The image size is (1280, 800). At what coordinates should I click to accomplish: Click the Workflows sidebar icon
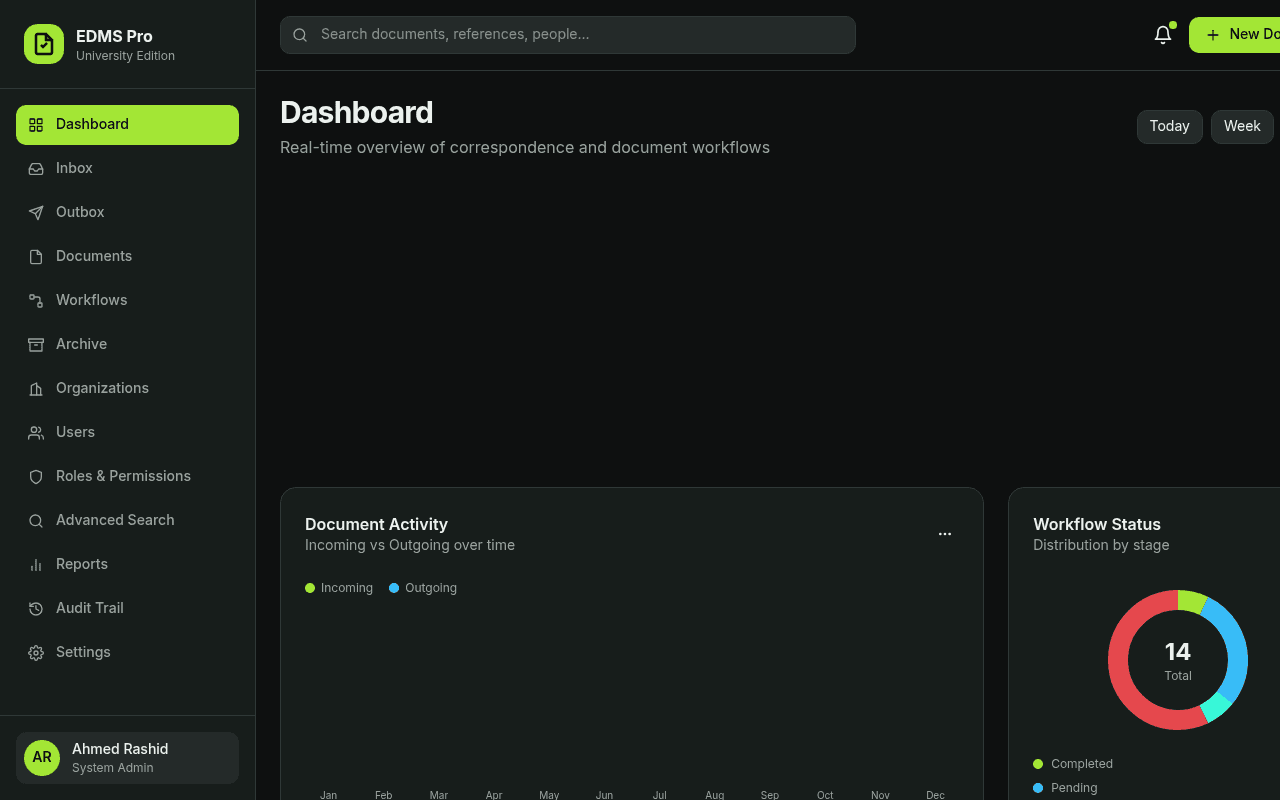(36, 300)
